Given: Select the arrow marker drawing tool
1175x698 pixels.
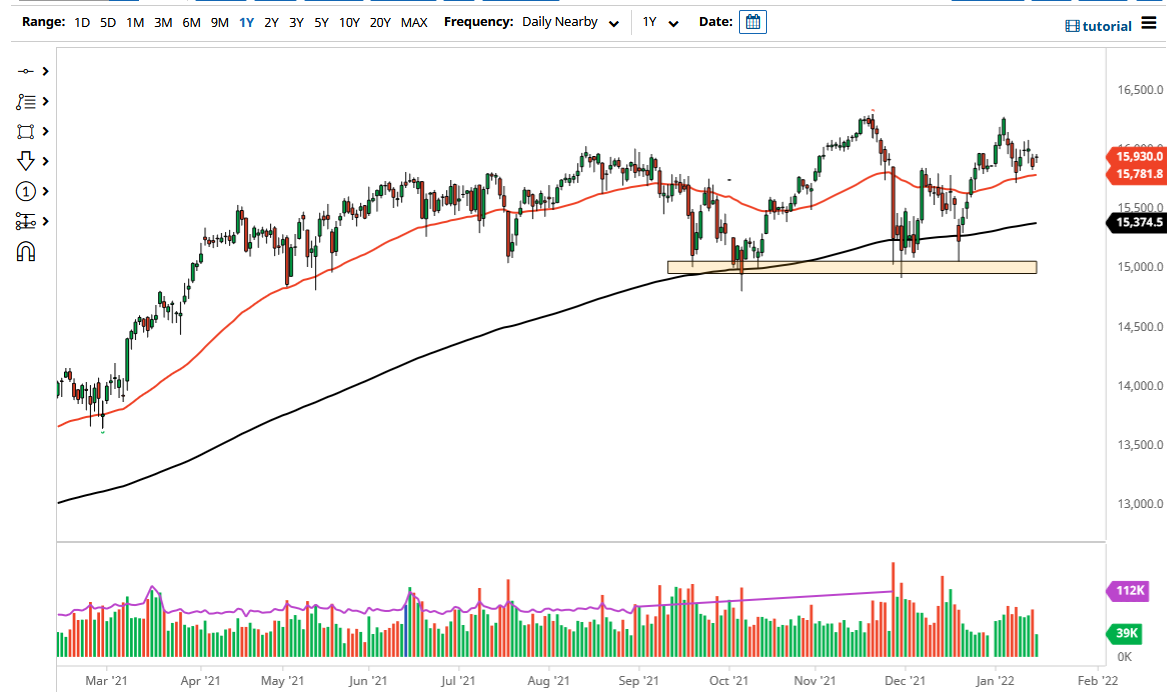Looking at the screenshot, I should coord(27,161).
